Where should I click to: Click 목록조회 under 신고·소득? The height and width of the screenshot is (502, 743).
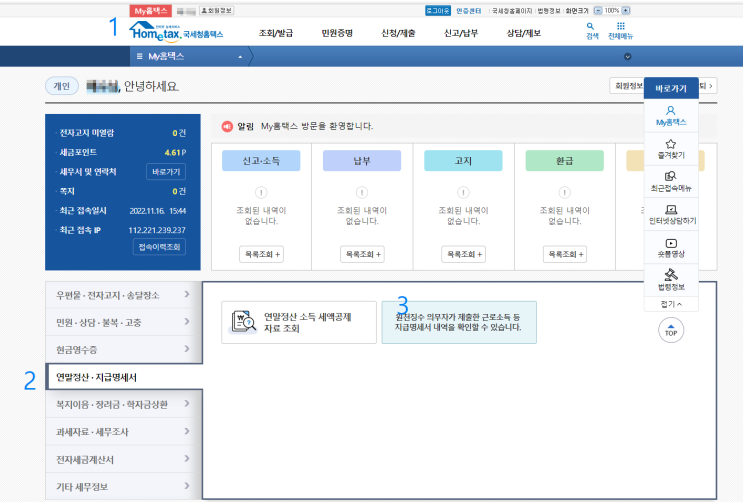262,254
